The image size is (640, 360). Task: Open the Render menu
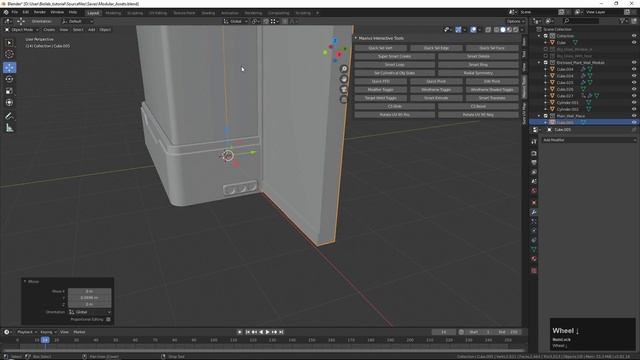point(40,13)
